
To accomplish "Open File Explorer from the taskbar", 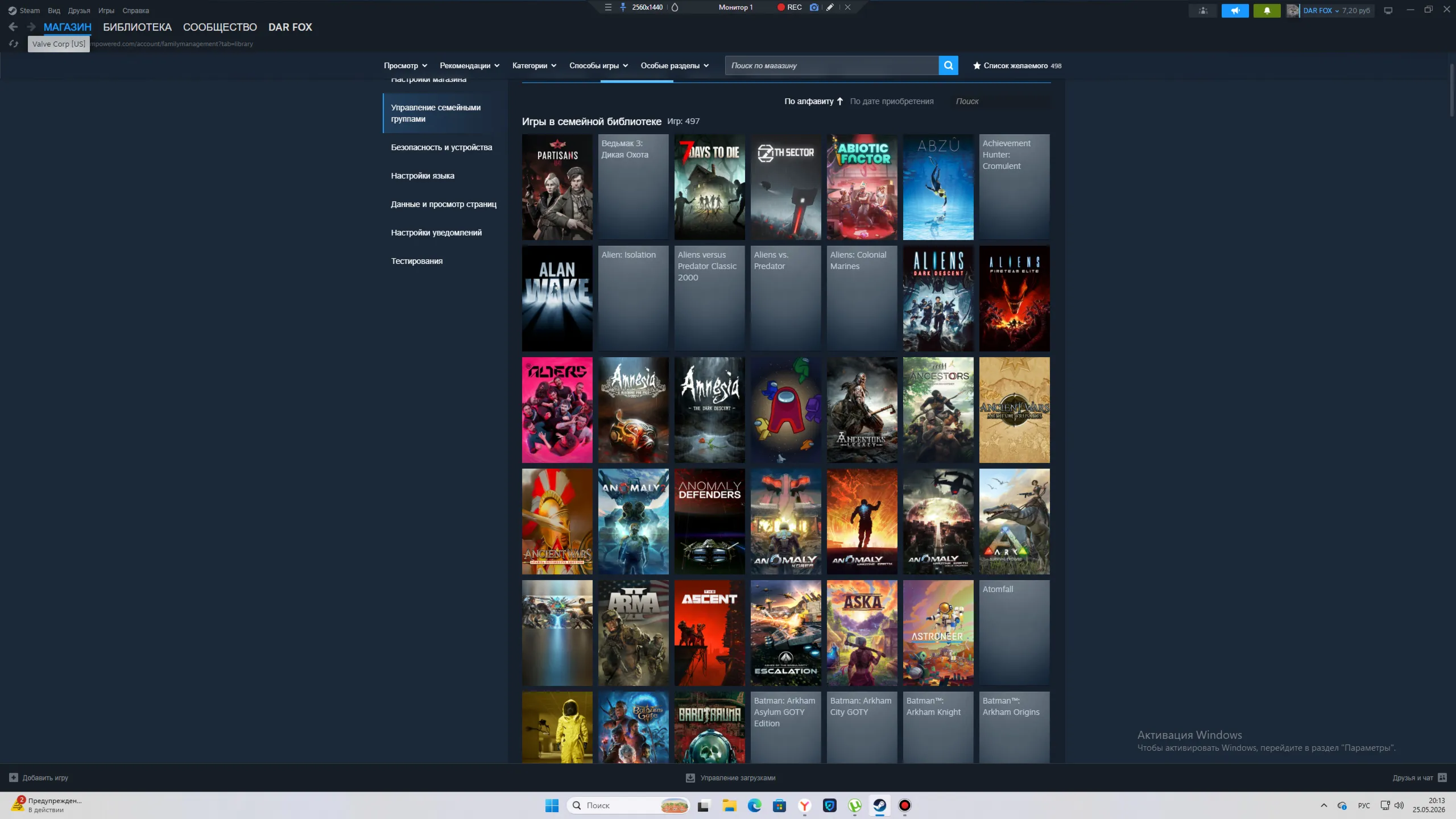I will (729, 805).
